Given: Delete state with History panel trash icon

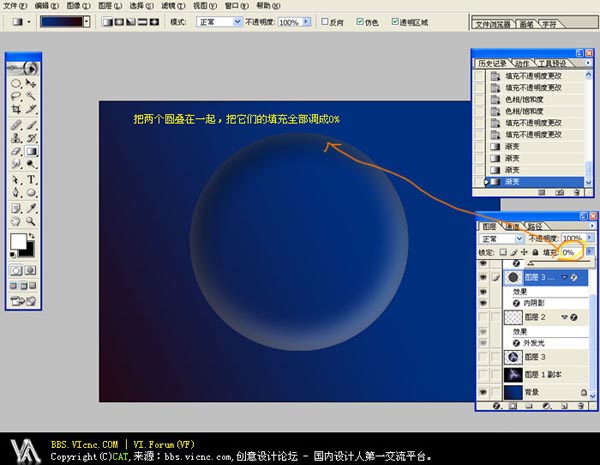Looking at the screenshot, I should (x=577, y=192).
